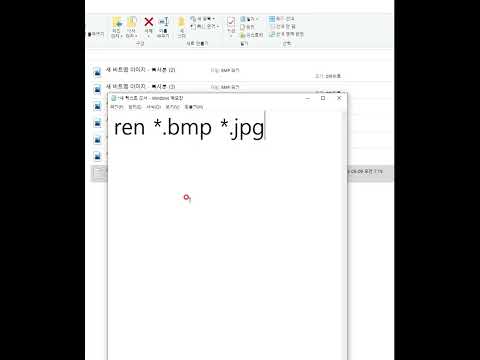480x360 pixels.
Task: Open the Notepad Help (도움말) menu
Action: pos(194,107)
